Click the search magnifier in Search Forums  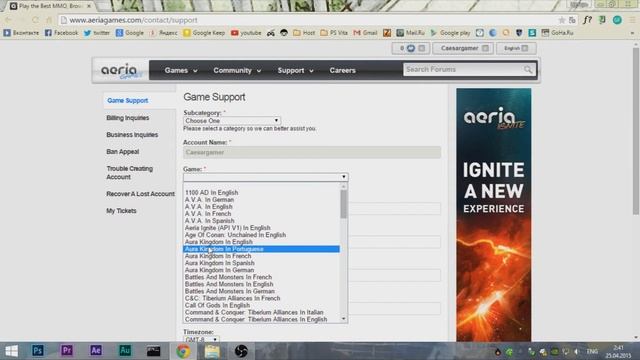point(528,70)
